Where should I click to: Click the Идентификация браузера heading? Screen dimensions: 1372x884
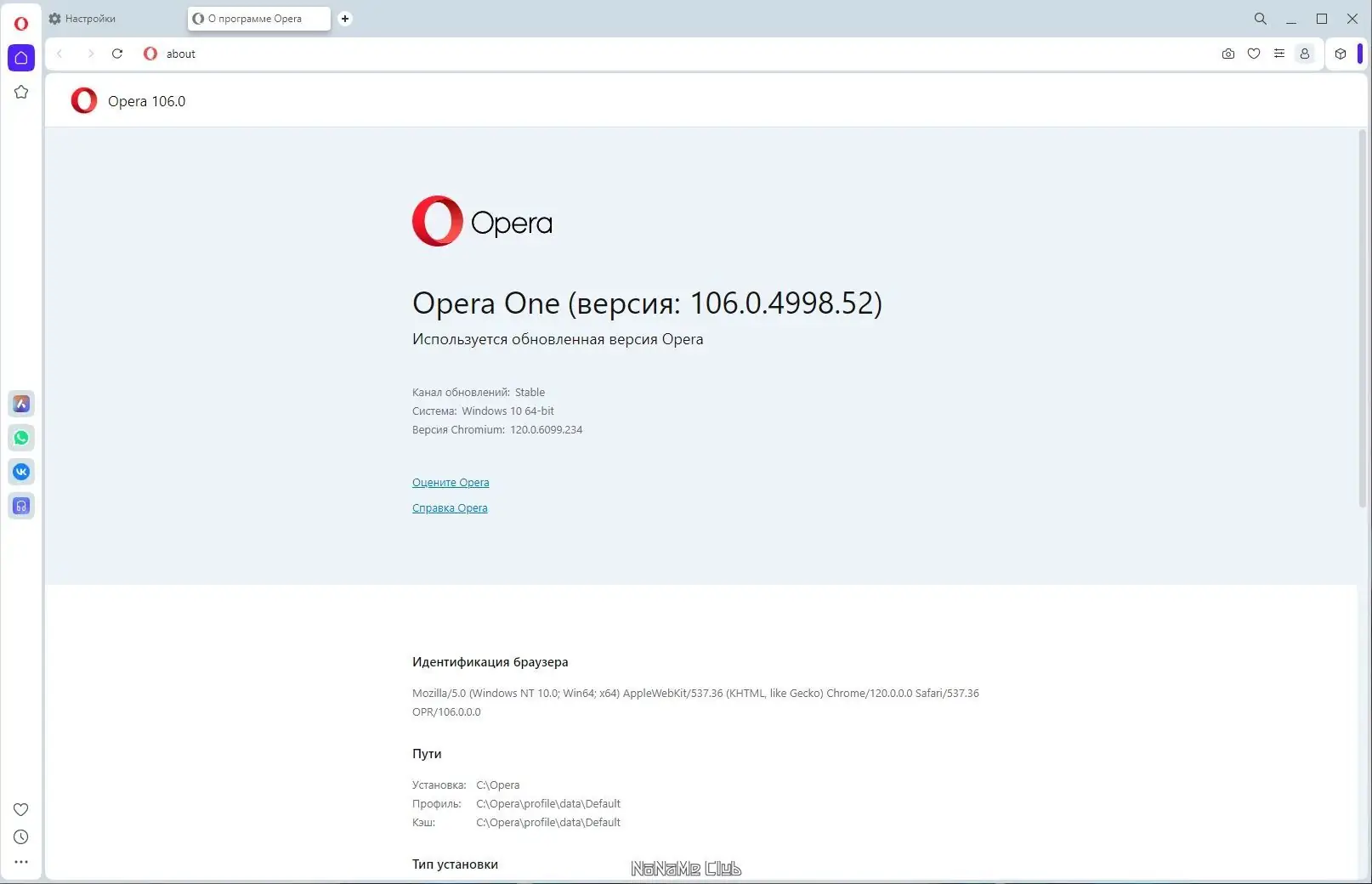[x=490, y=661]
